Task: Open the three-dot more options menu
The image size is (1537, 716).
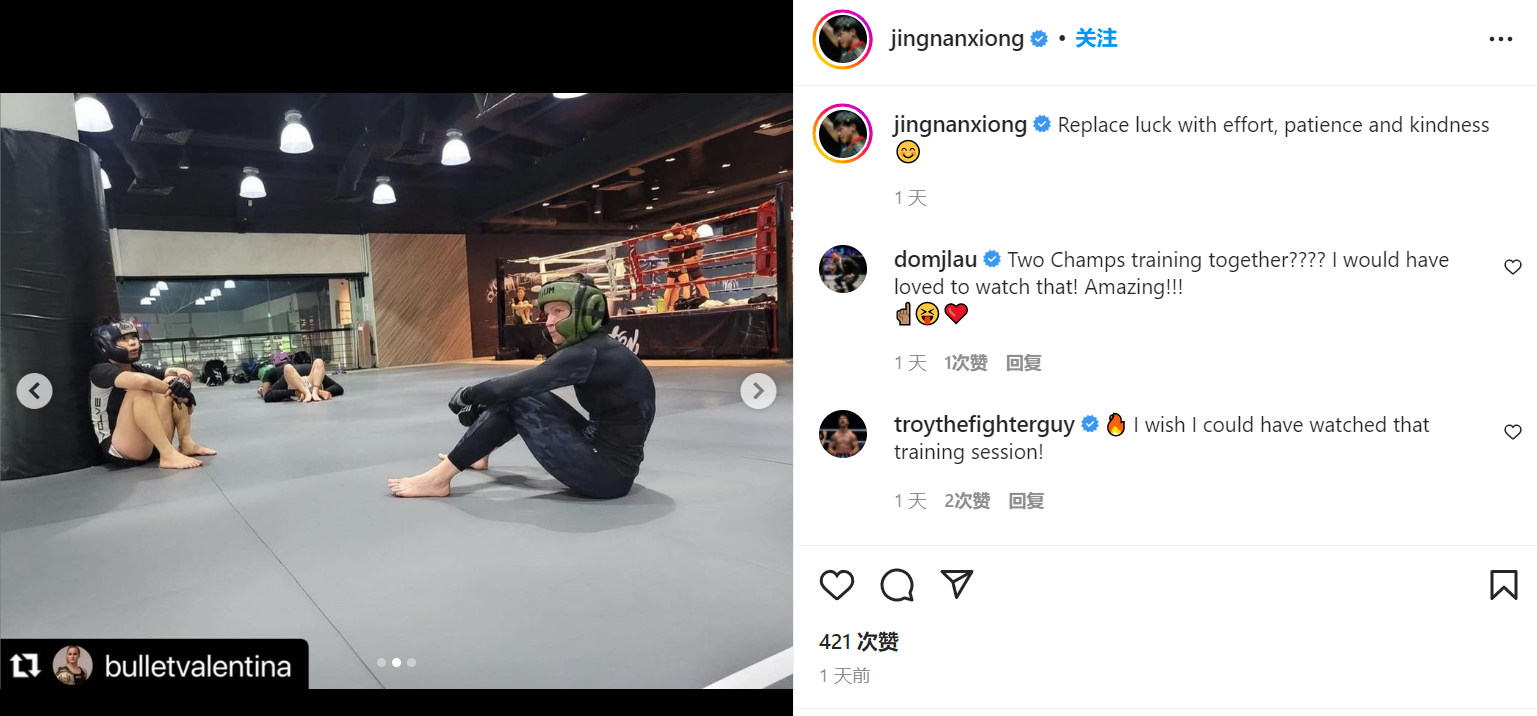Action: click(x=1500, y=39)
